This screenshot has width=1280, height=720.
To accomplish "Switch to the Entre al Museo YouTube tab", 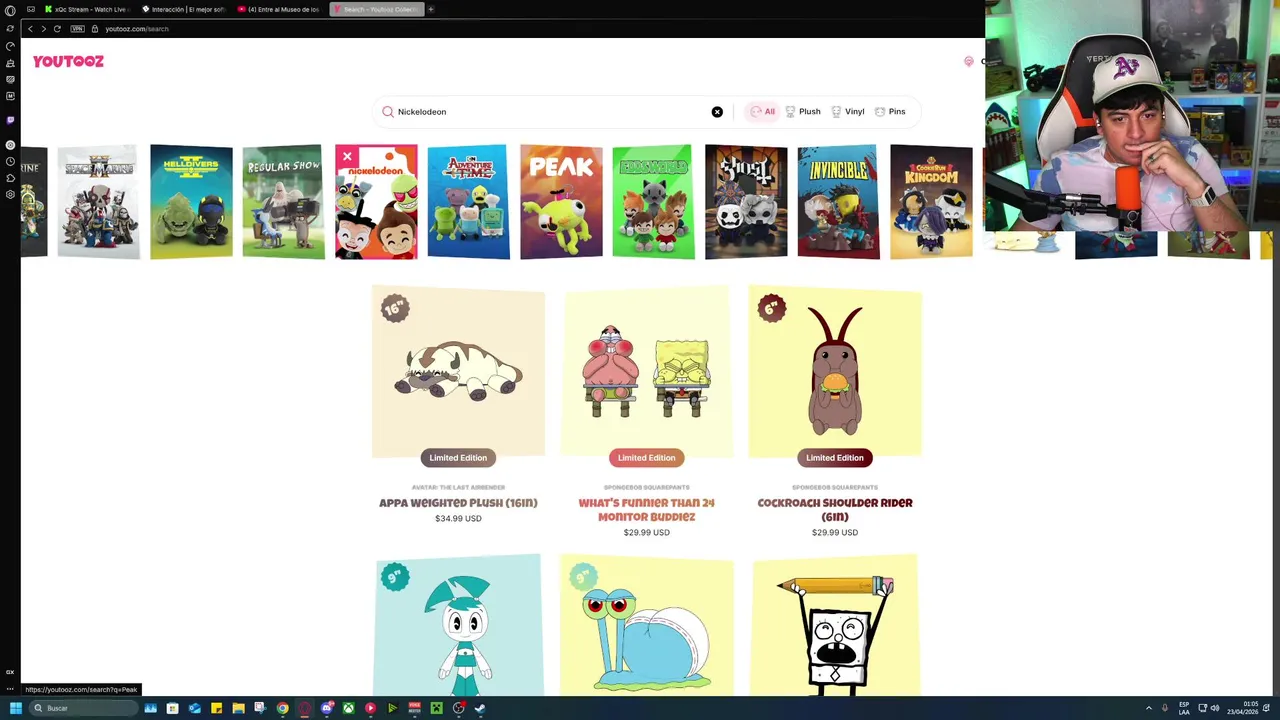I will click(x=280, y=9).
